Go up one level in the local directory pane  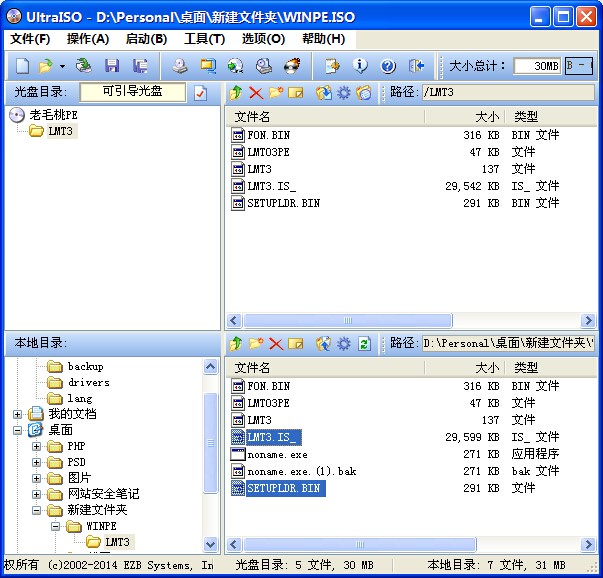235,343
